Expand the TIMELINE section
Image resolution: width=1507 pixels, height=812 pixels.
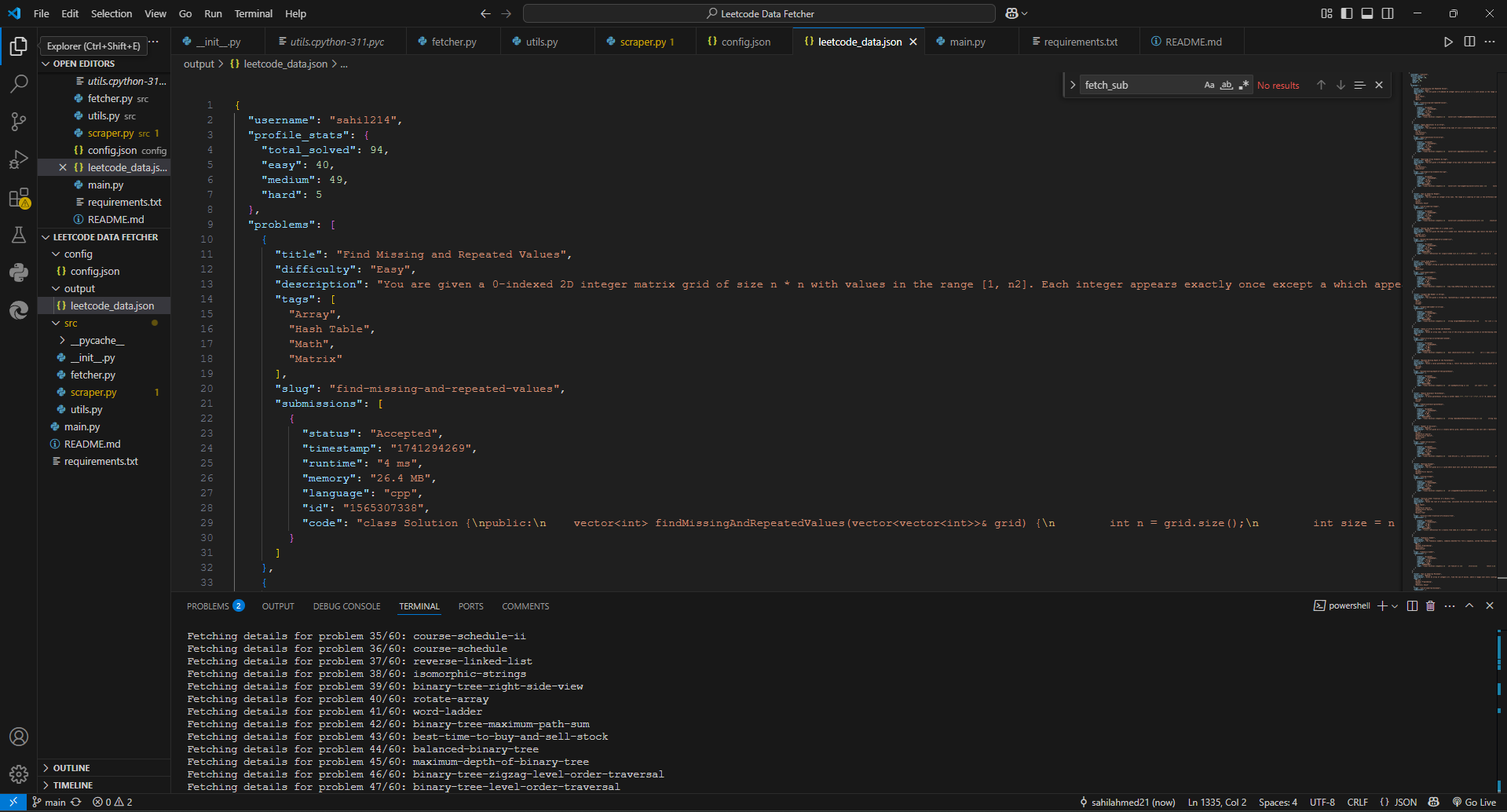tap(104, 785)
